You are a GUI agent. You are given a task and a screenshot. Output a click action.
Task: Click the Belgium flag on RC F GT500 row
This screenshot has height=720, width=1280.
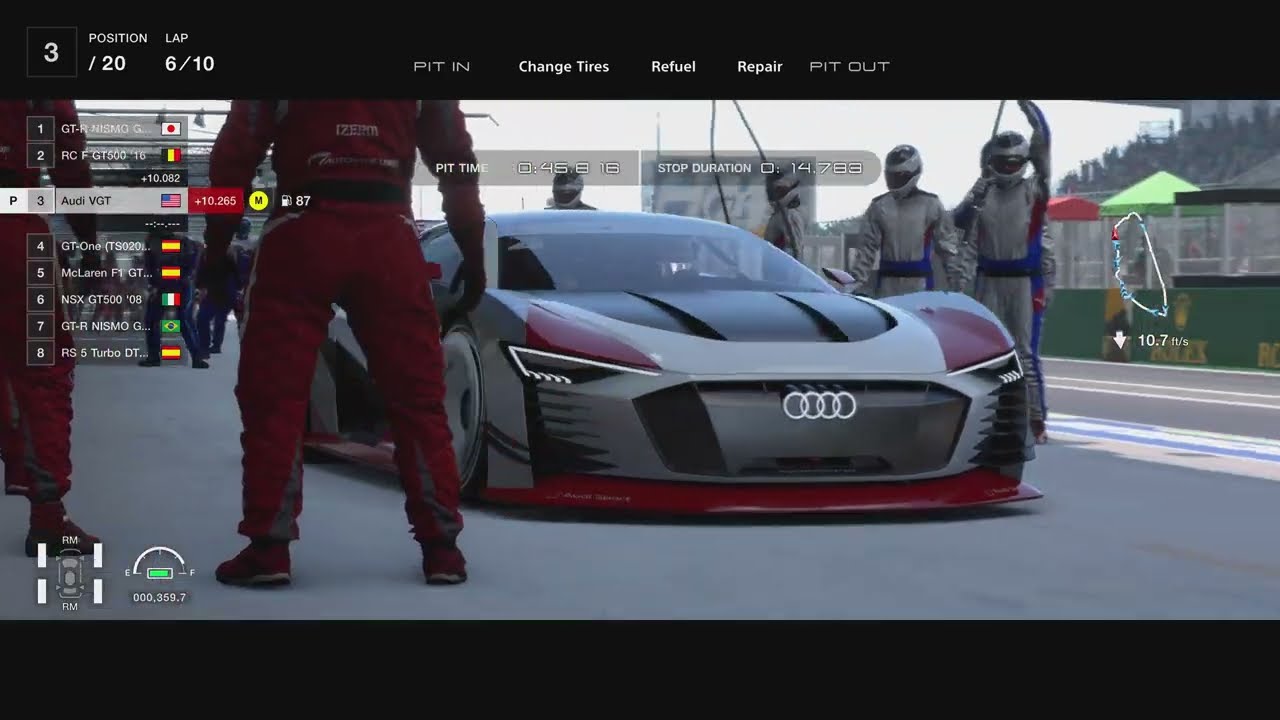coord(171,156)
